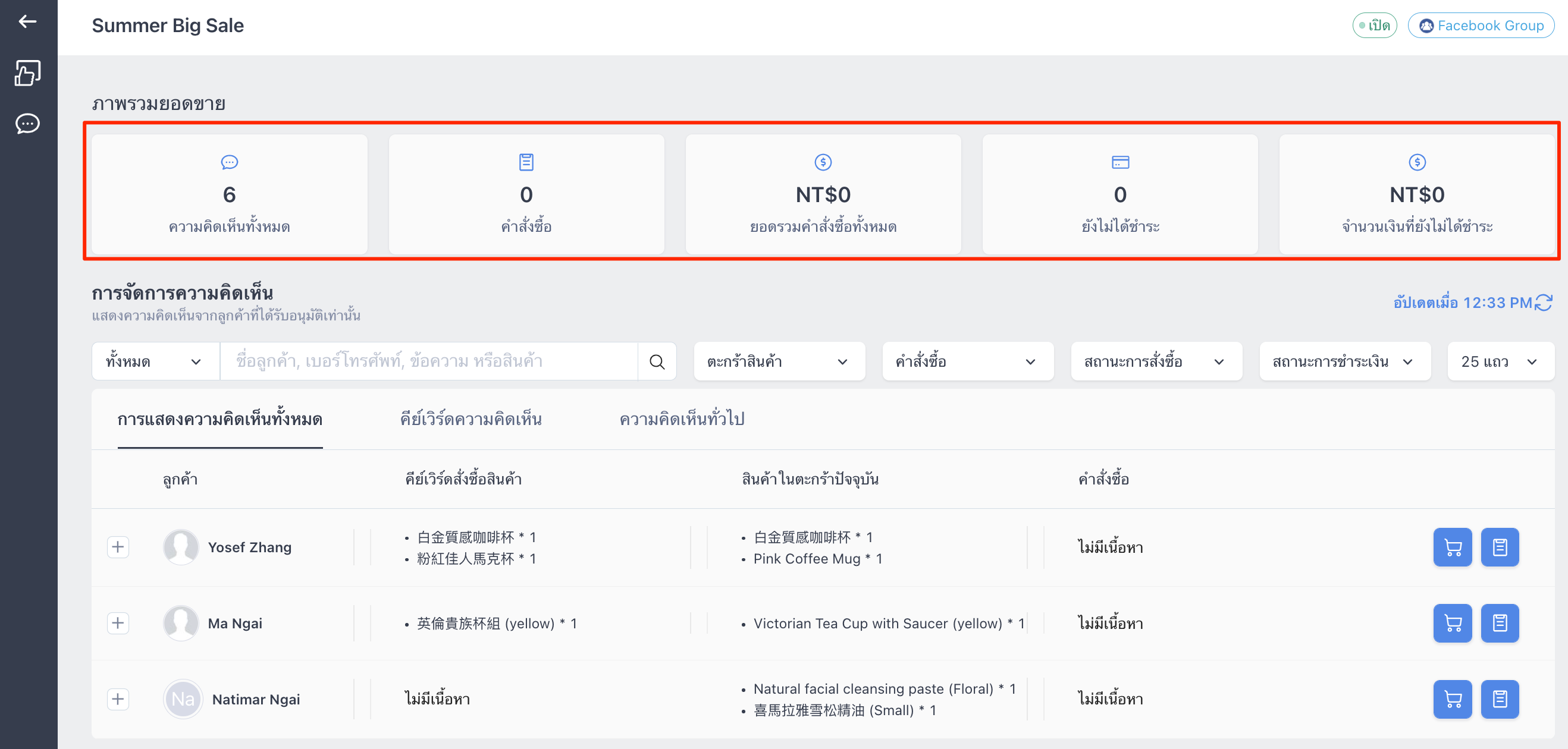Open the คำสั่งซื้อ filter dropdown
Image resolution: width=1568 pixels, height=749 pixels.
pyautogui.click(x=968, y=362)
